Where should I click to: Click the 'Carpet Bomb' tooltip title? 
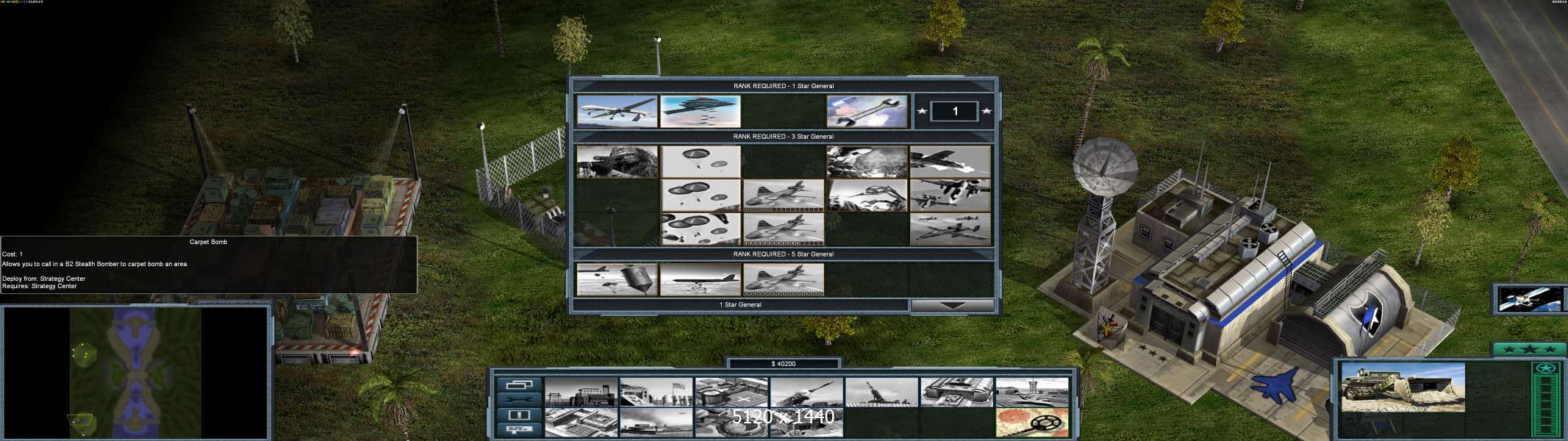[x=209, y=242]
